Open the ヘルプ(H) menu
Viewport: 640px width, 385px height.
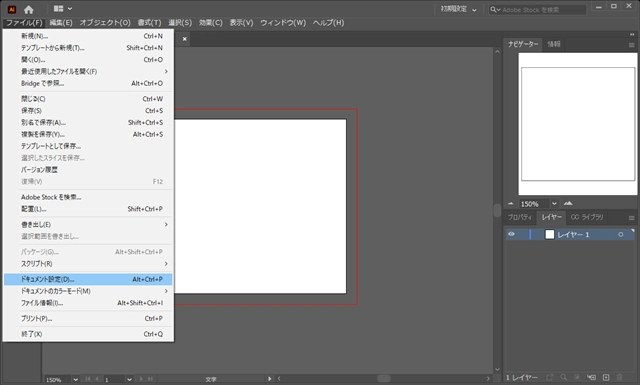[x=328, y=22]
